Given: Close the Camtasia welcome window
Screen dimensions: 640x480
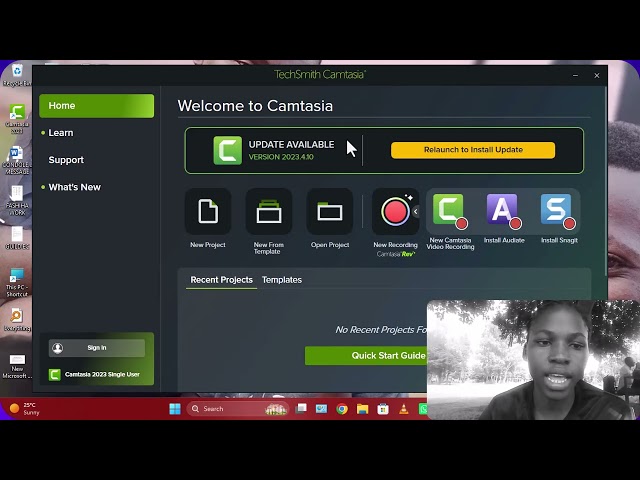Looking at the screenshot, I should pos(597,76).
